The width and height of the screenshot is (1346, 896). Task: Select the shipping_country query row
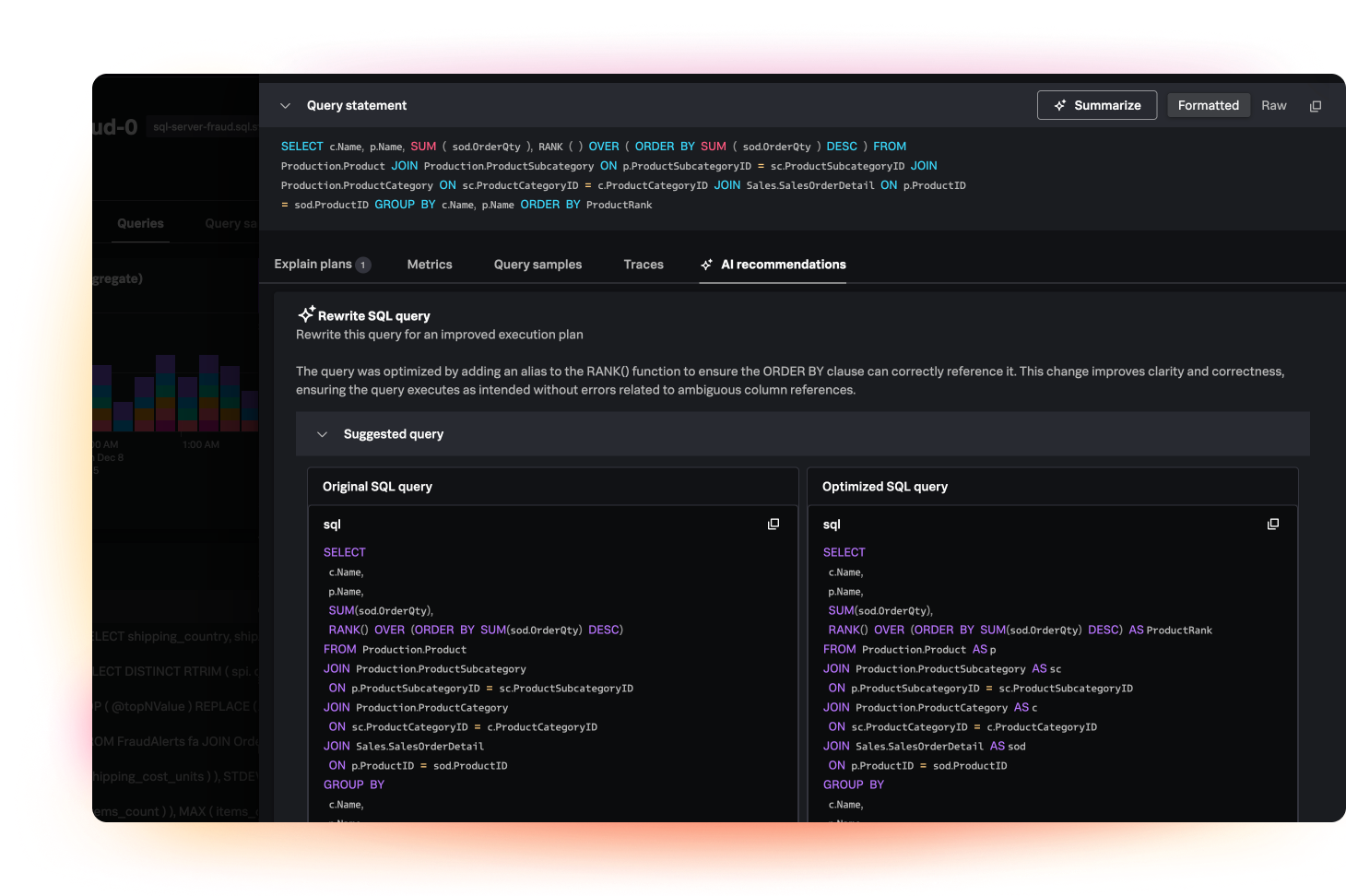(177, 636)
